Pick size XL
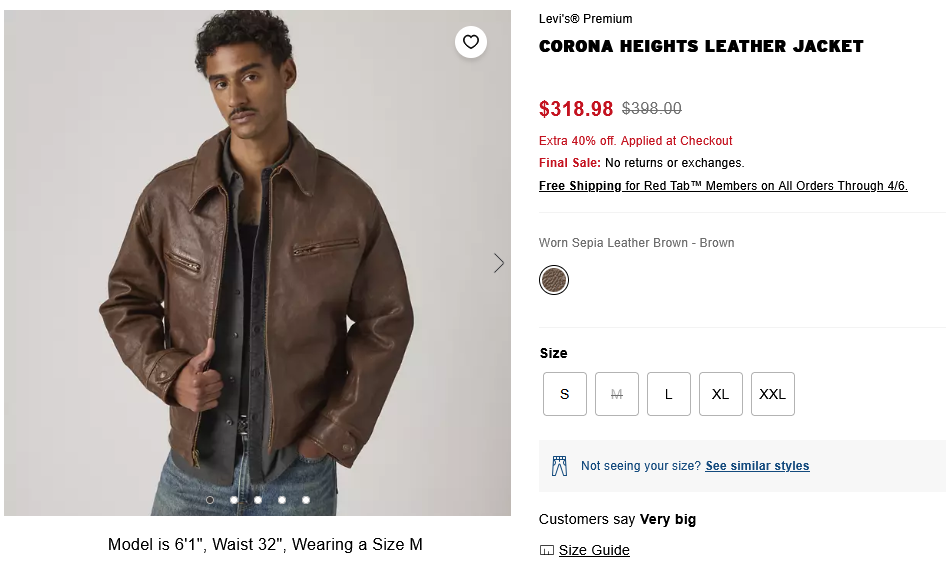The height and width of the screenshot is (576, 946). (x=721, y=394)
